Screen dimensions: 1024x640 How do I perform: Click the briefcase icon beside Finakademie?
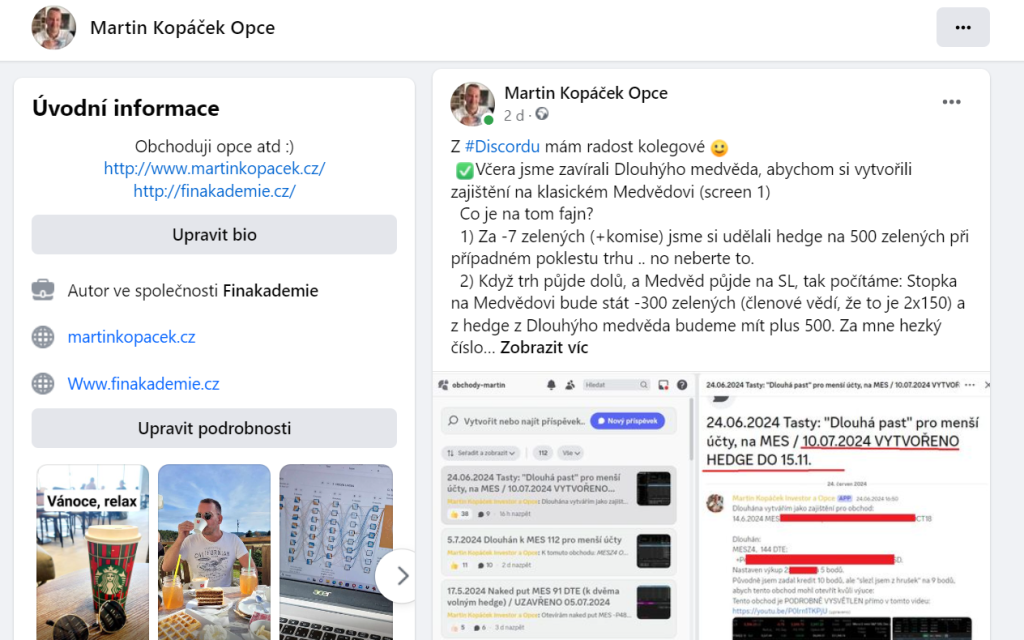[43, 290]
